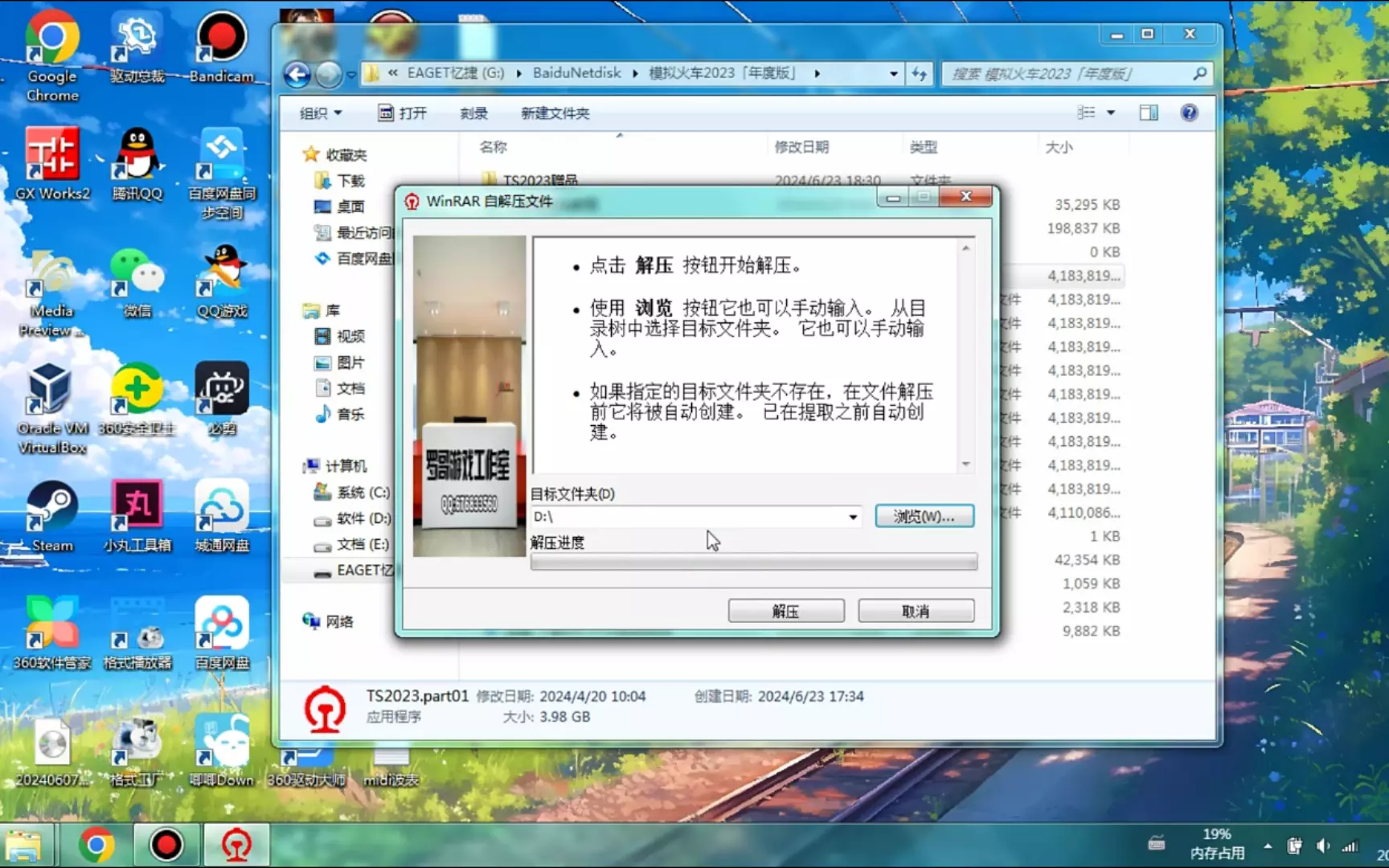Open 必剪 desktop icon

222,399
